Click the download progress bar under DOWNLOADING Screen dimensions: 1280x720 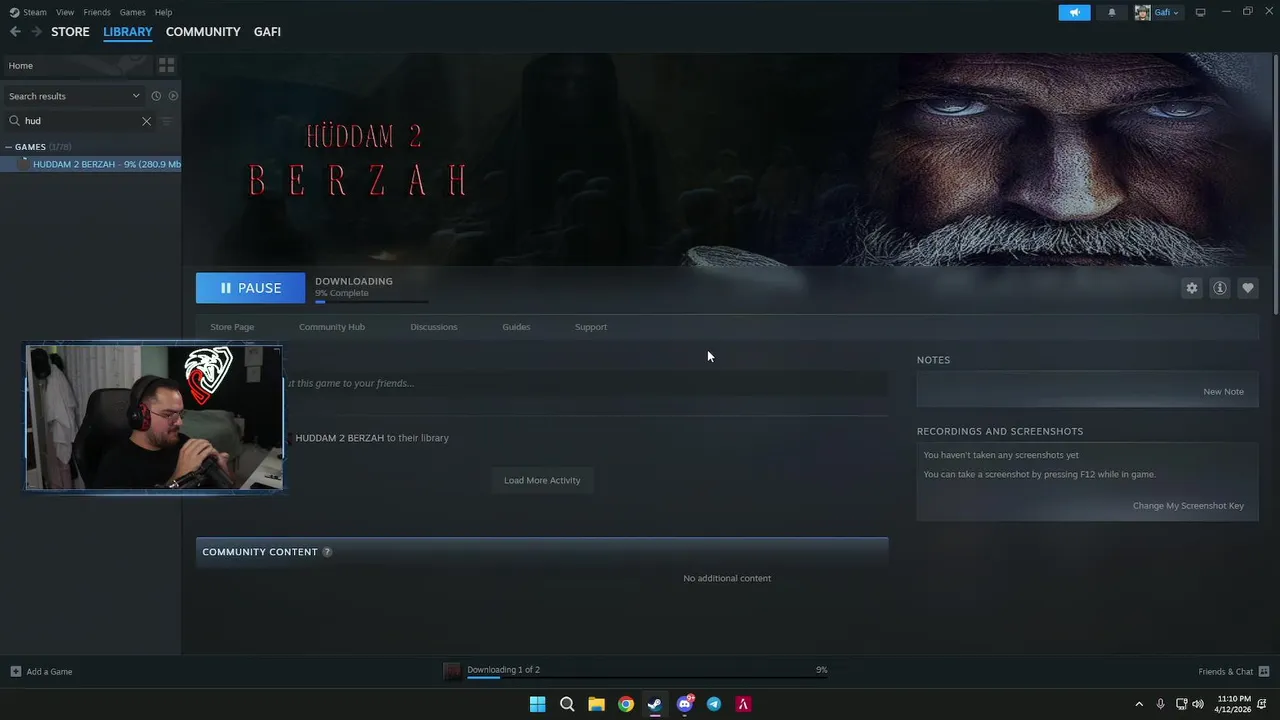pyautogui.click(x=371, y=301)
